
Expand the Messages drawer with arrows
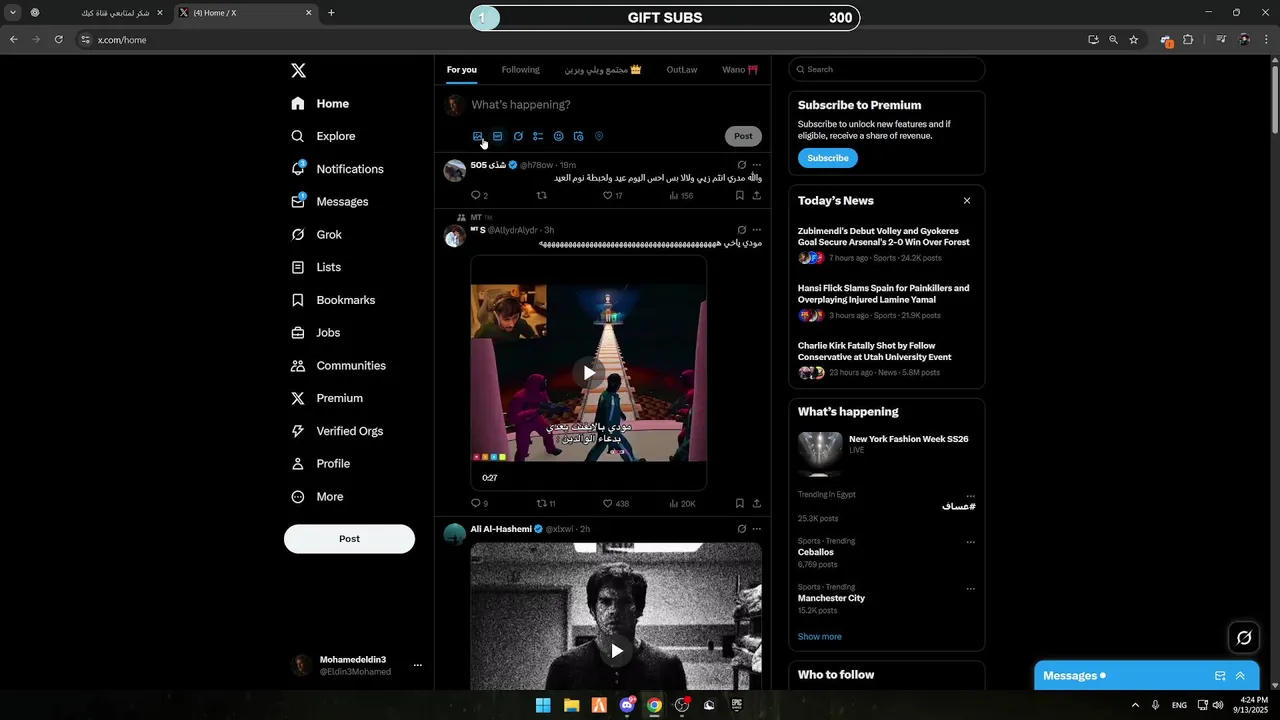click(x=1241, y=676)
